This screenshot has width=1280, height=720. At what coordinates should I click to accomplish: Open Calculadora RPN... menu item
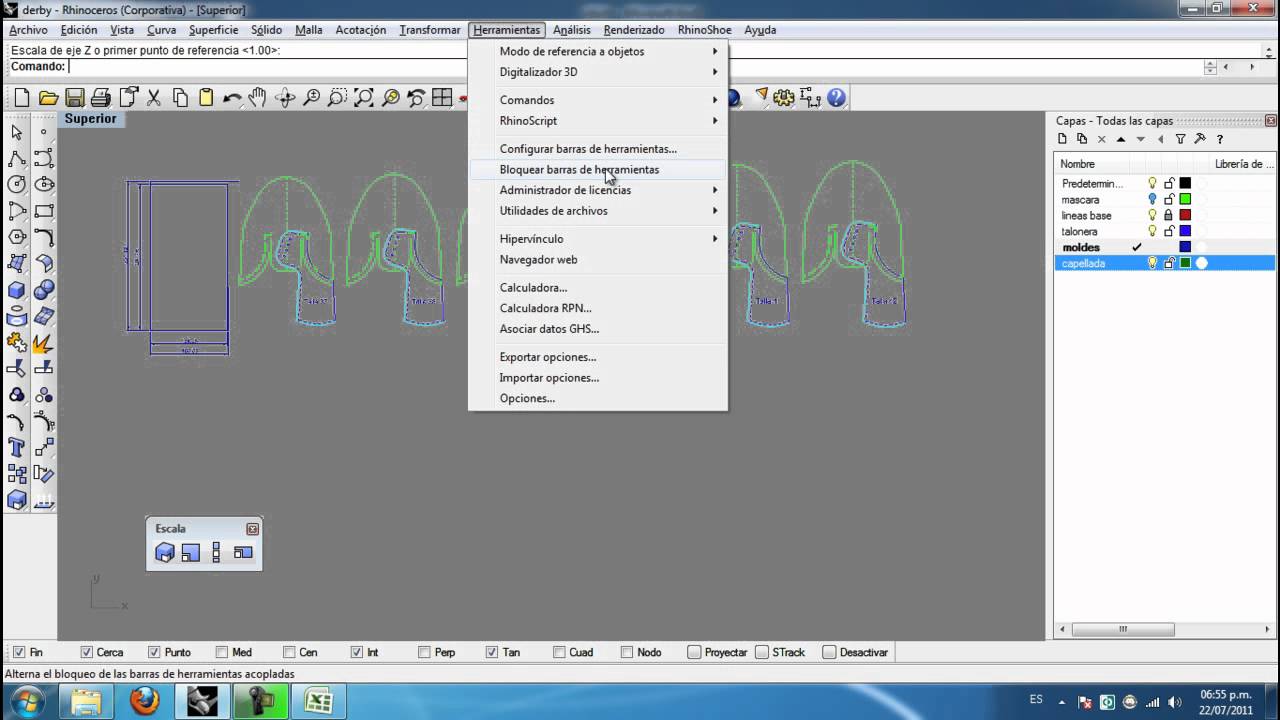pos(598,308)
